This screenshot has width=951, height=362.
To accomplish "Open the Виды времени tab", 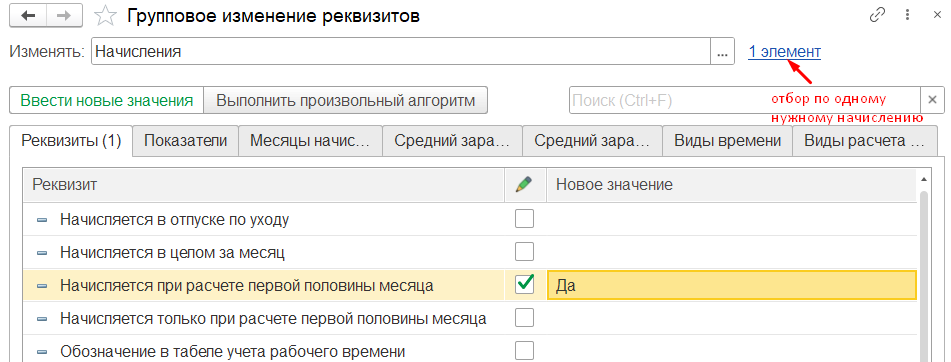I will tap(728, 141).
